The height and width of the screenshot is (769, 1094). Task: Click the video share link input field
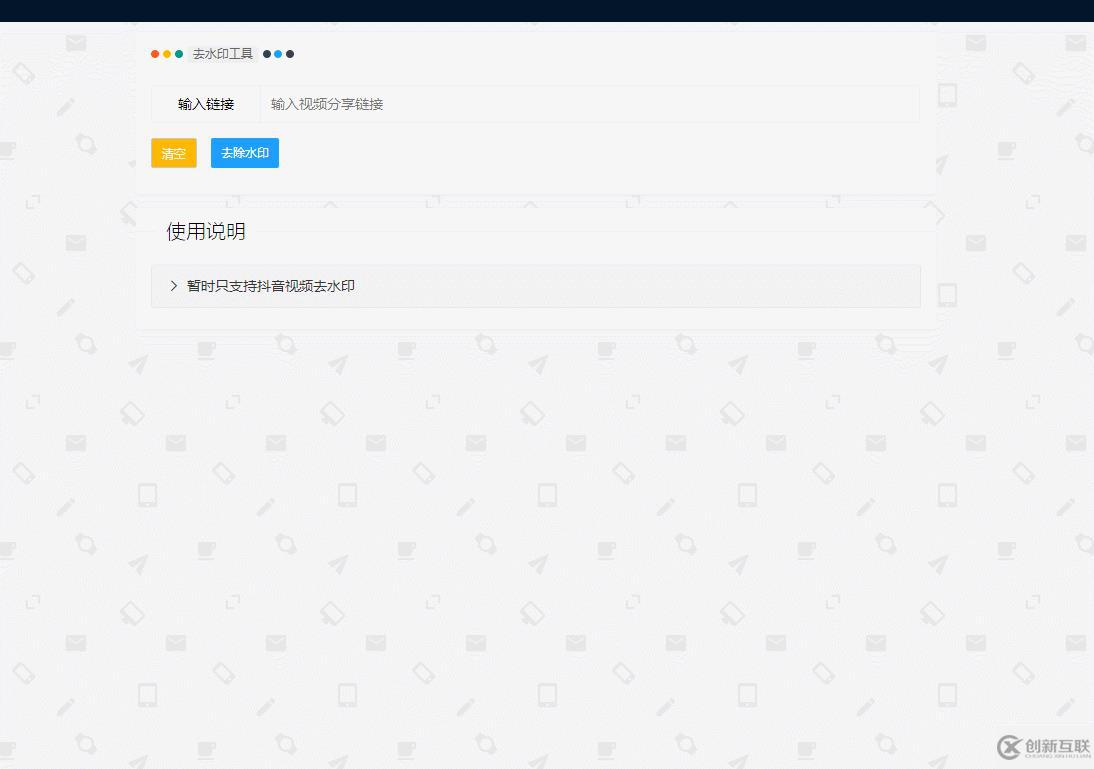(x=590, y=104)
